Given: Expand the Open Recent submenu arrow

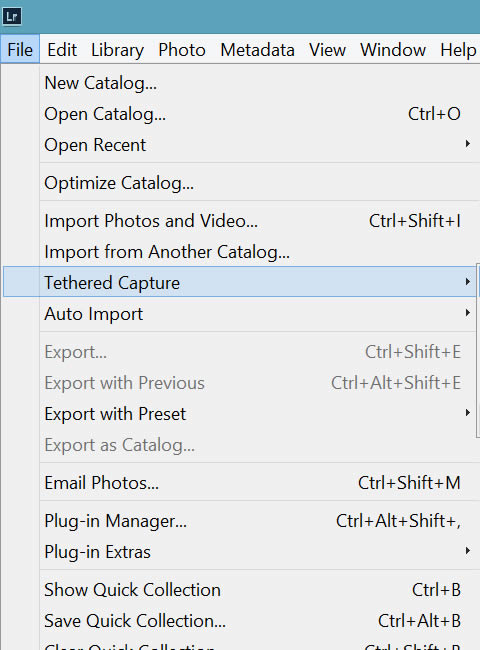Looking at the screenshot, I should tap(468, 144).
